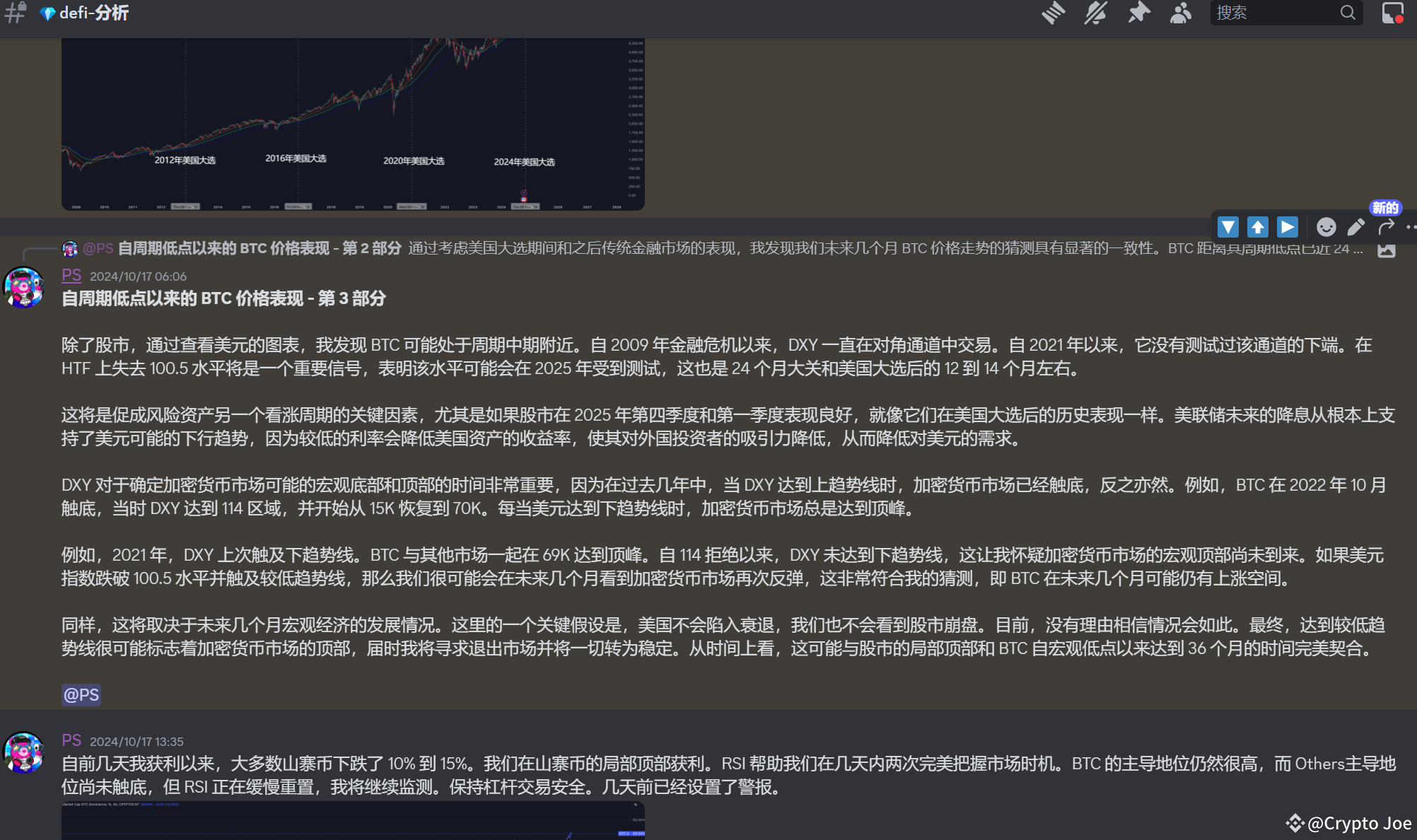React with the down-triangle emoji
The image size is (1417, 840).
point(1228,227)
